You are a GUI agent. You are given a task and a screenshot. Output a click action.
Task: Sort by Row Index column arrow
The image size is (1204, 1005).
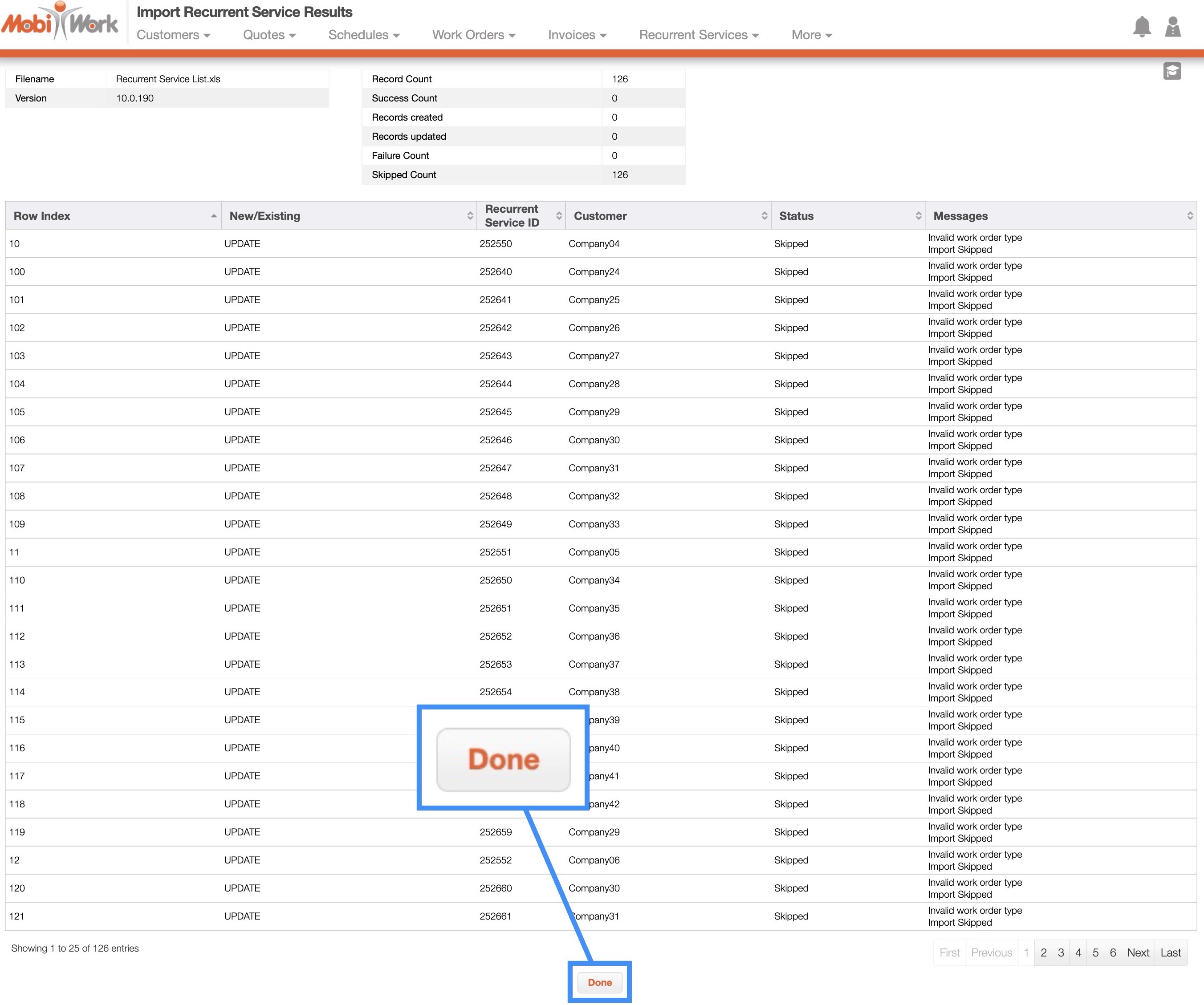[x=213, y=216]
